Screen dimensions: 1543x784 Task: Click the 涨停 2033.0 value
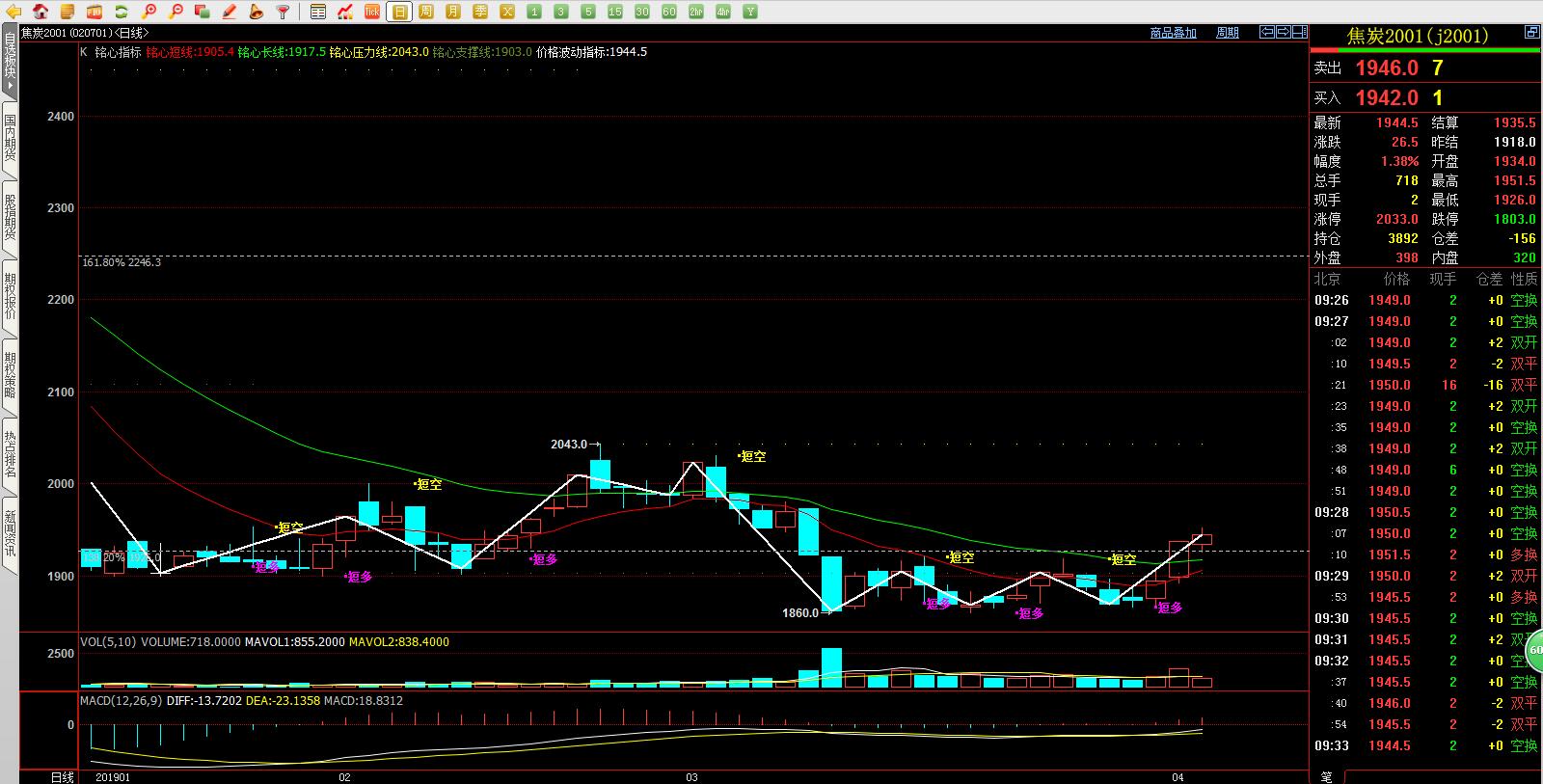pos(1396,219)
